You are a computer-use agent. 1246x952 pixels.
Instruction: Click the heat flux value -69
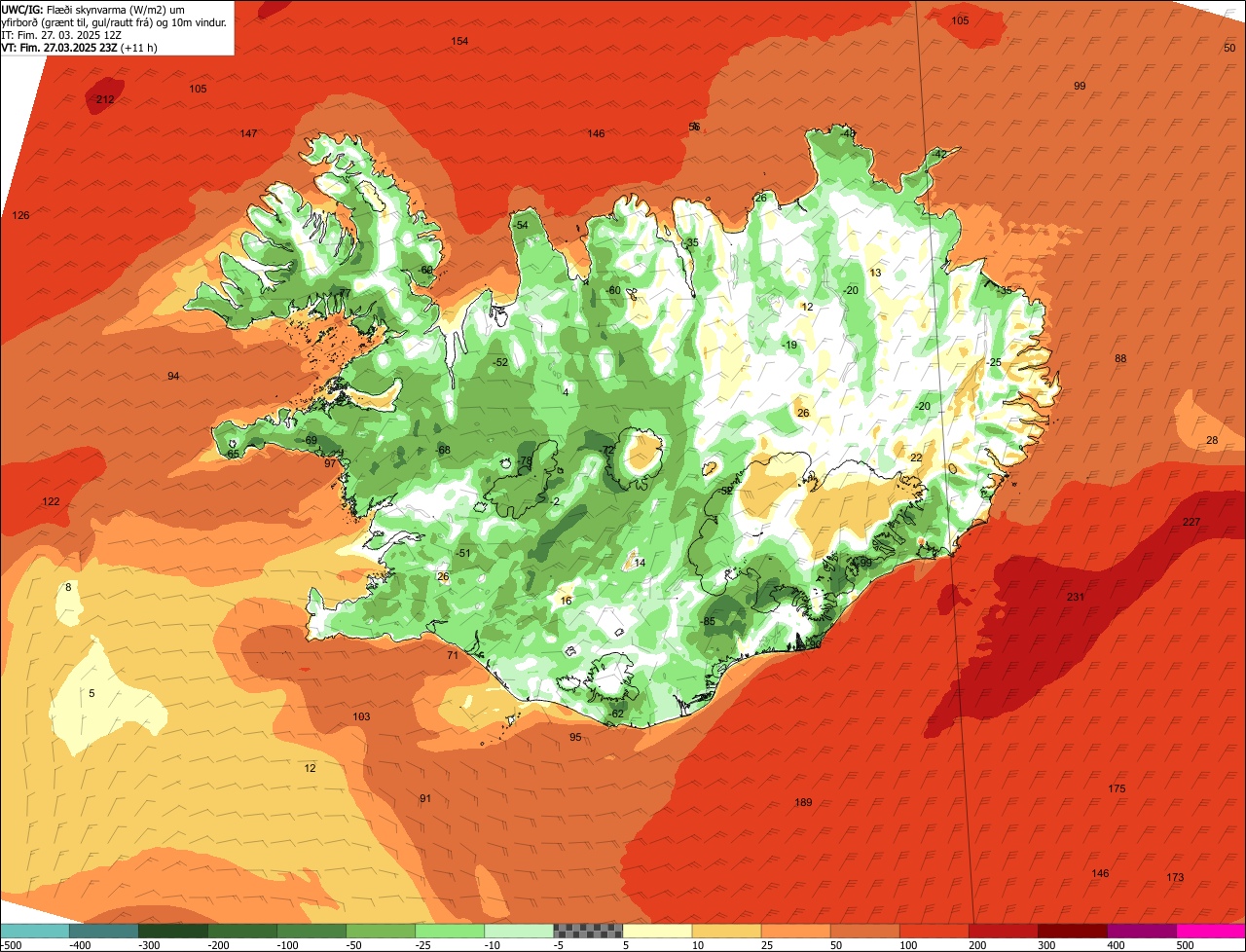310,440
